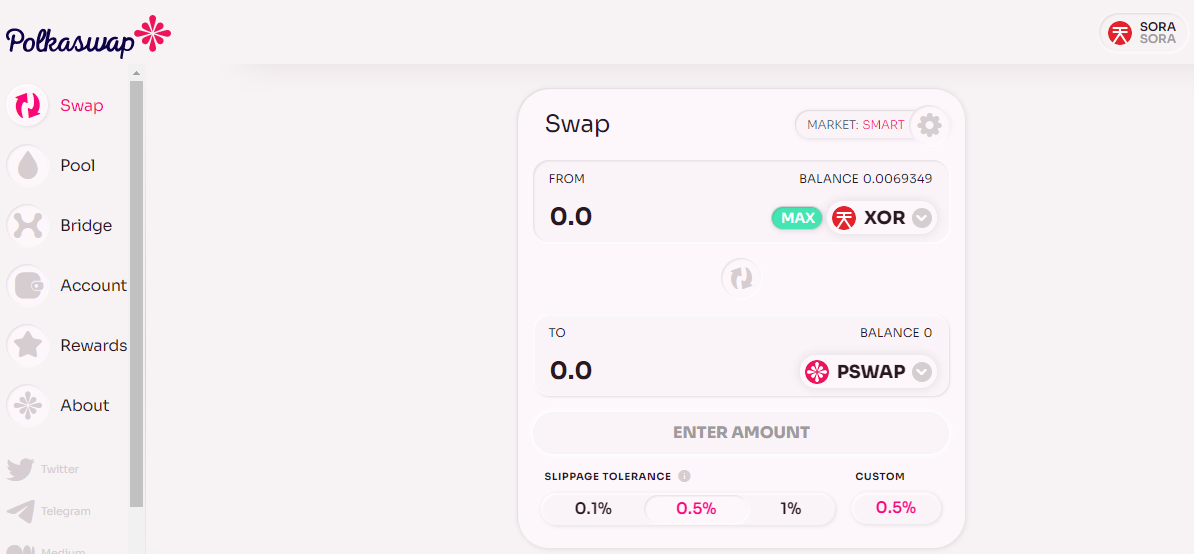The image size is (1194, 554).
Task: Open Telegram link in sidebar
Action: 49,511
